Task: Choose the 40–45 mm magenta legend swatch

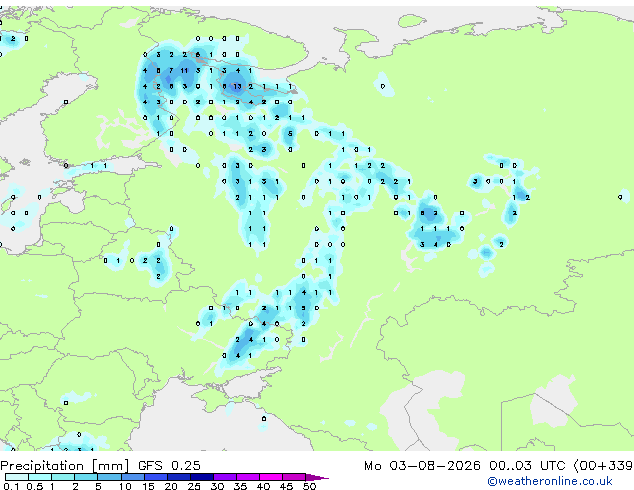Action: (271, 477)
